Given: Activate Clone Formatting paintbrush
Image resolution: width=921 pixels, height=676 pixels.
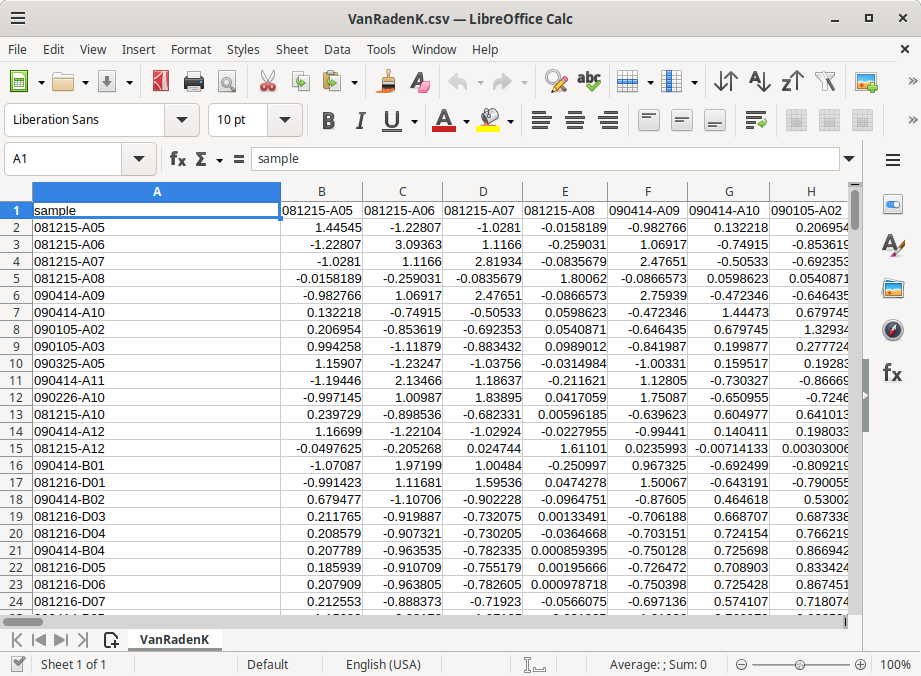Looking at the screenshot, I should pyautogui.click(x=387, y=82).
